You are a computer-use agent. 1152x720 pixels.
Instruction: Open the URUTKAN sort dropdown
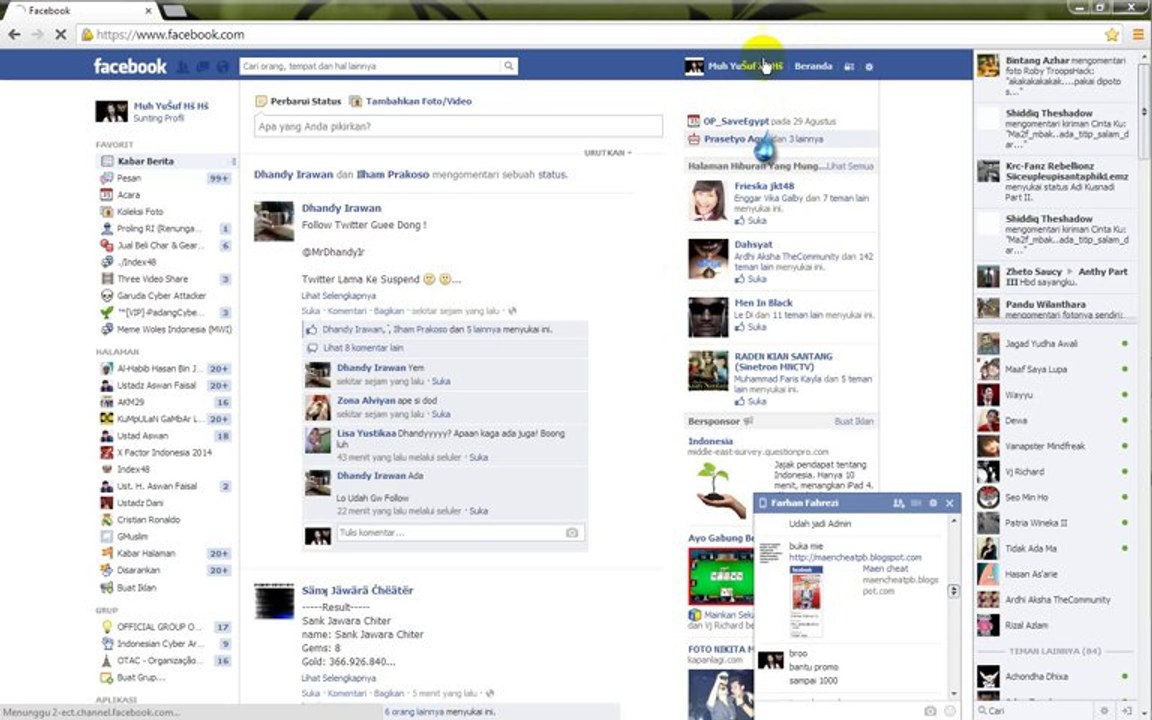pos(608,153)
